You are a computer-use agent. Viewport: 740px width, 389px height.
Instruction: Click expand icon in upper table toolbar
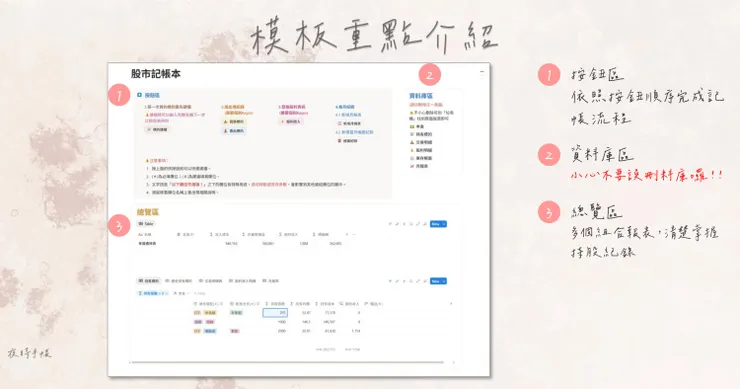point(418,224)
